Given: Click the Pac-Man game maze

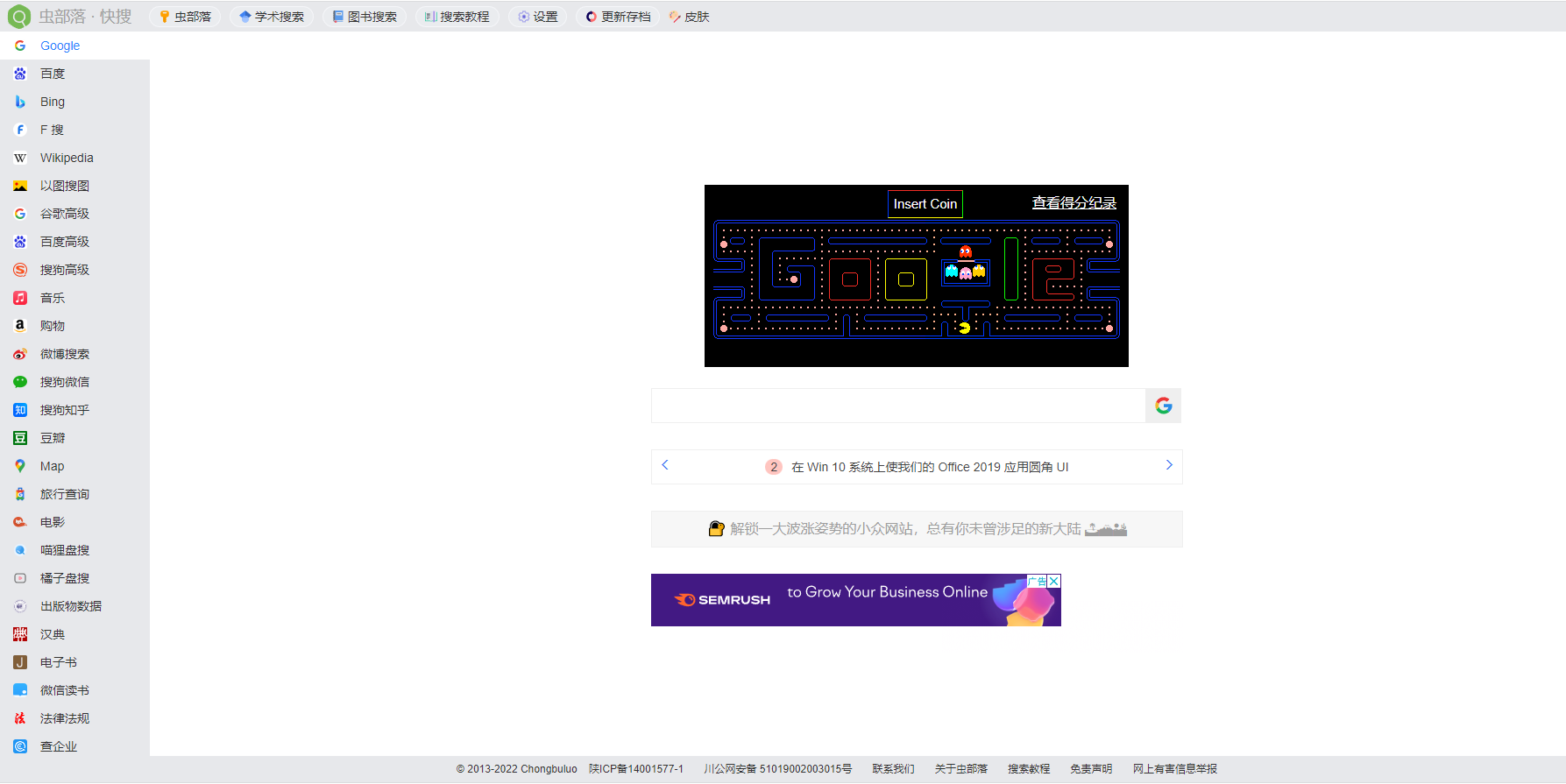Looking at the screenshot, I should [917, 279].
